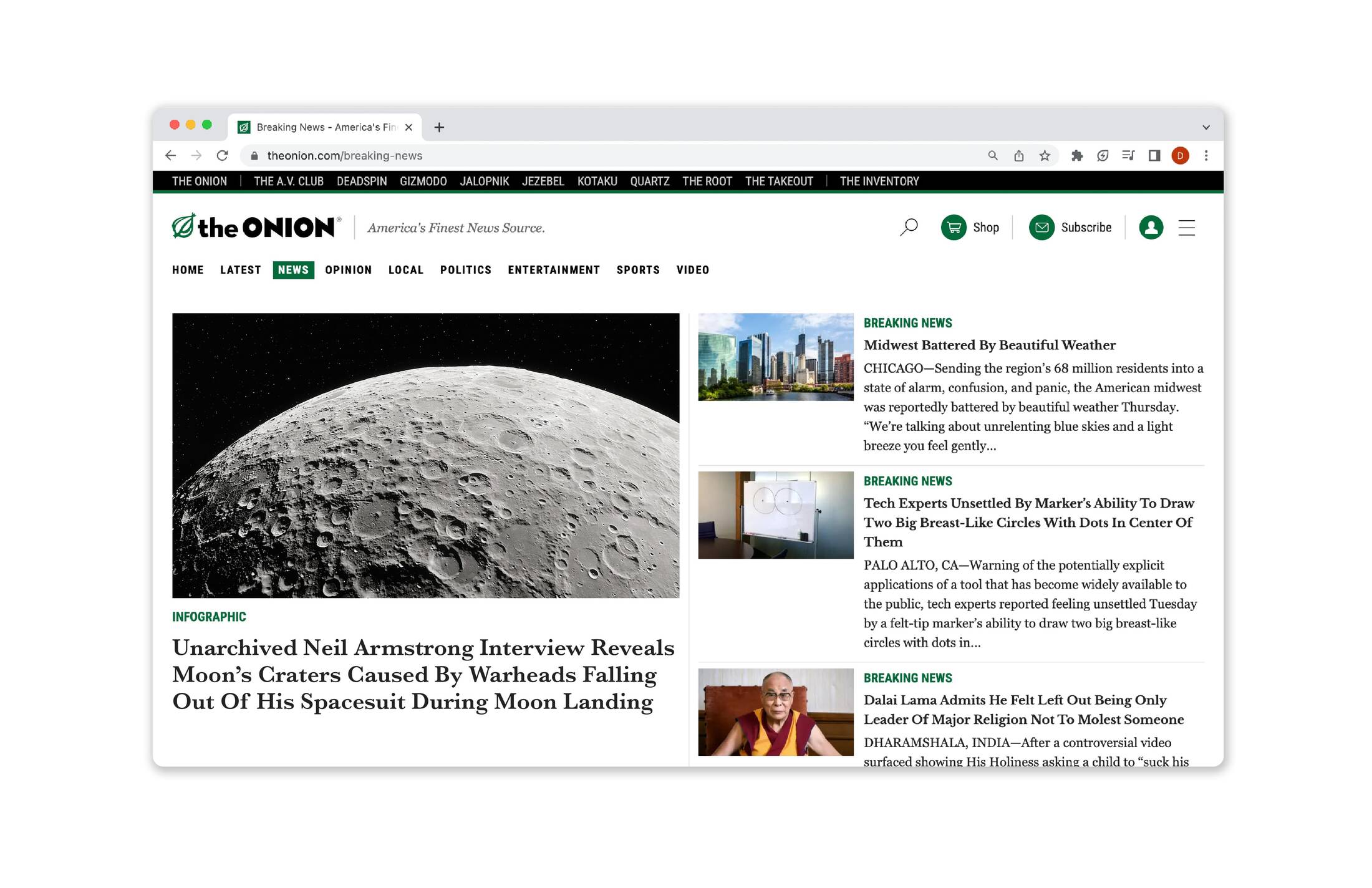The height and width of the screenshot is (888, 1372).
Task: Open Tech Experts Unsettled By Marker headline
Action: click(1029, 522)
